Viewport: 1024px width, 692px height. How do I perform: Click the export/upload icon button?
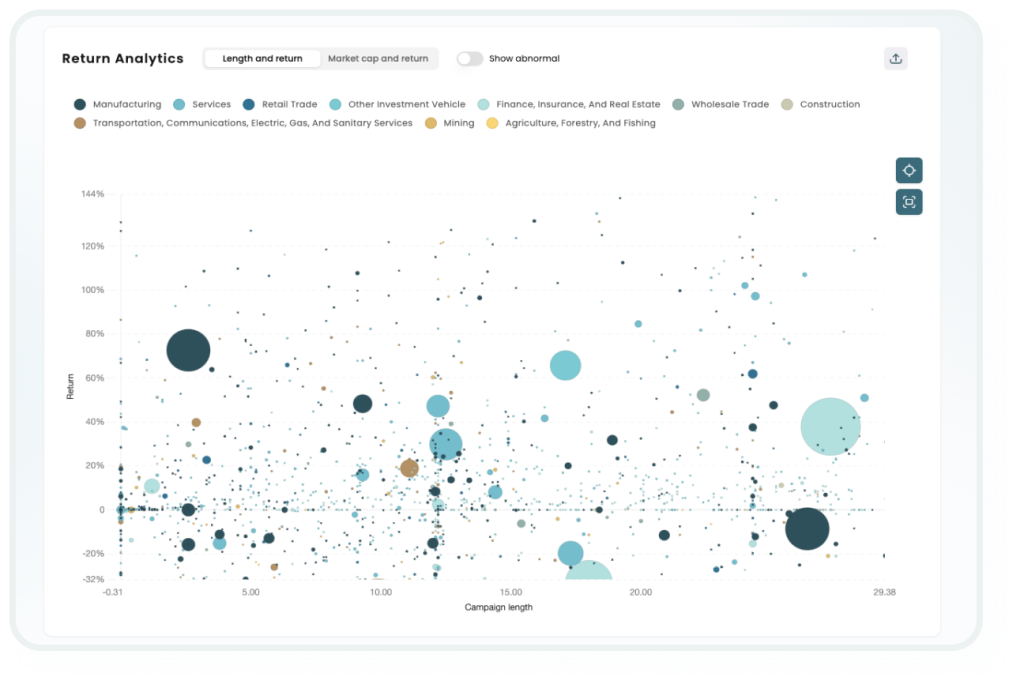tap(896, 59)
